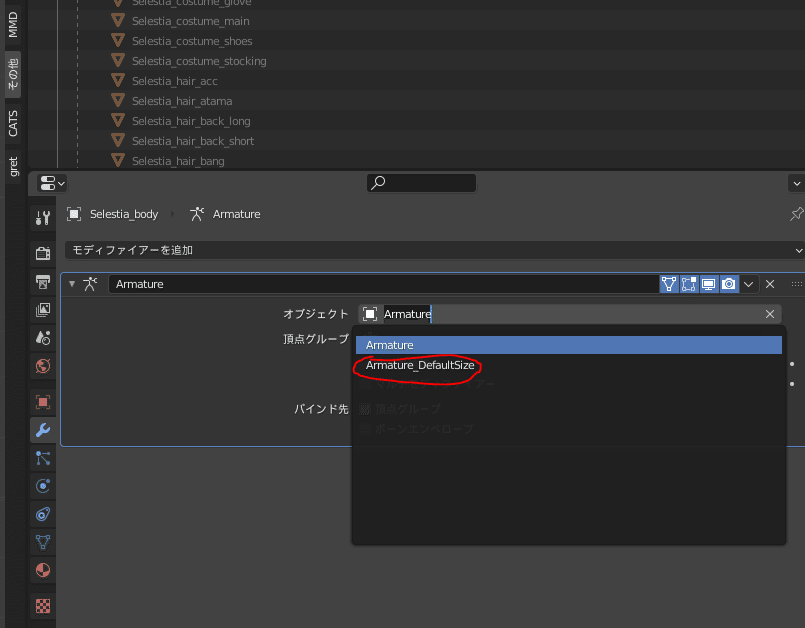The height and width of the screenshot is (628, 805).
Task: Open the Modifiers wrench tab
Action: [x=43, y=430]
